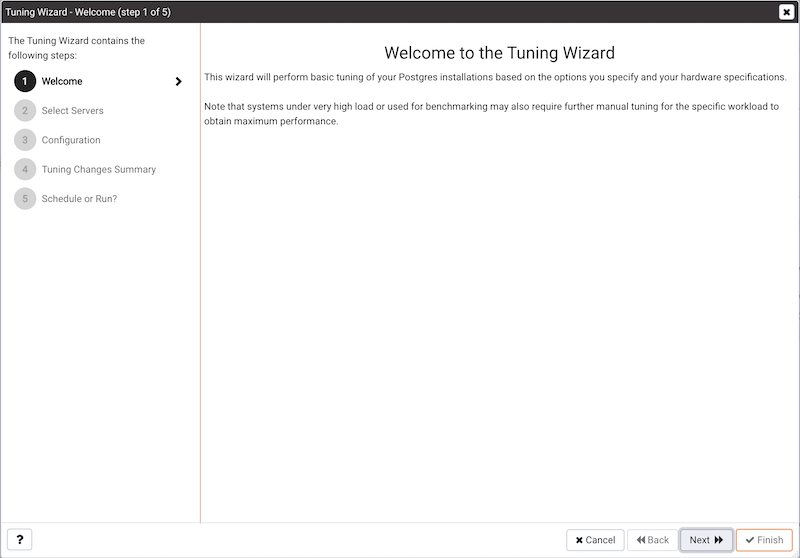Click the note starting 'Note that systems under'

[x=491, y=114]
